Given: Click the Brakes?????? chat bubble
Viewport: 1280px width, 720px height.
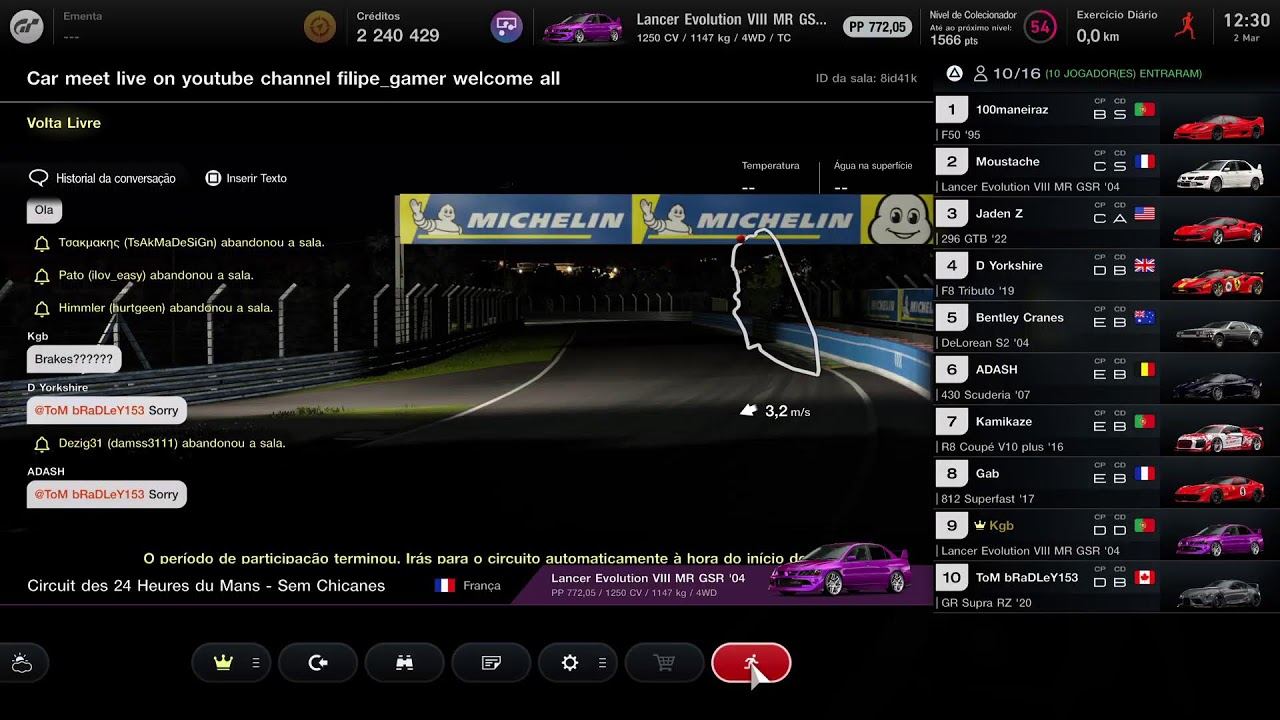Looking at the screenshot, I should (74, 359).
